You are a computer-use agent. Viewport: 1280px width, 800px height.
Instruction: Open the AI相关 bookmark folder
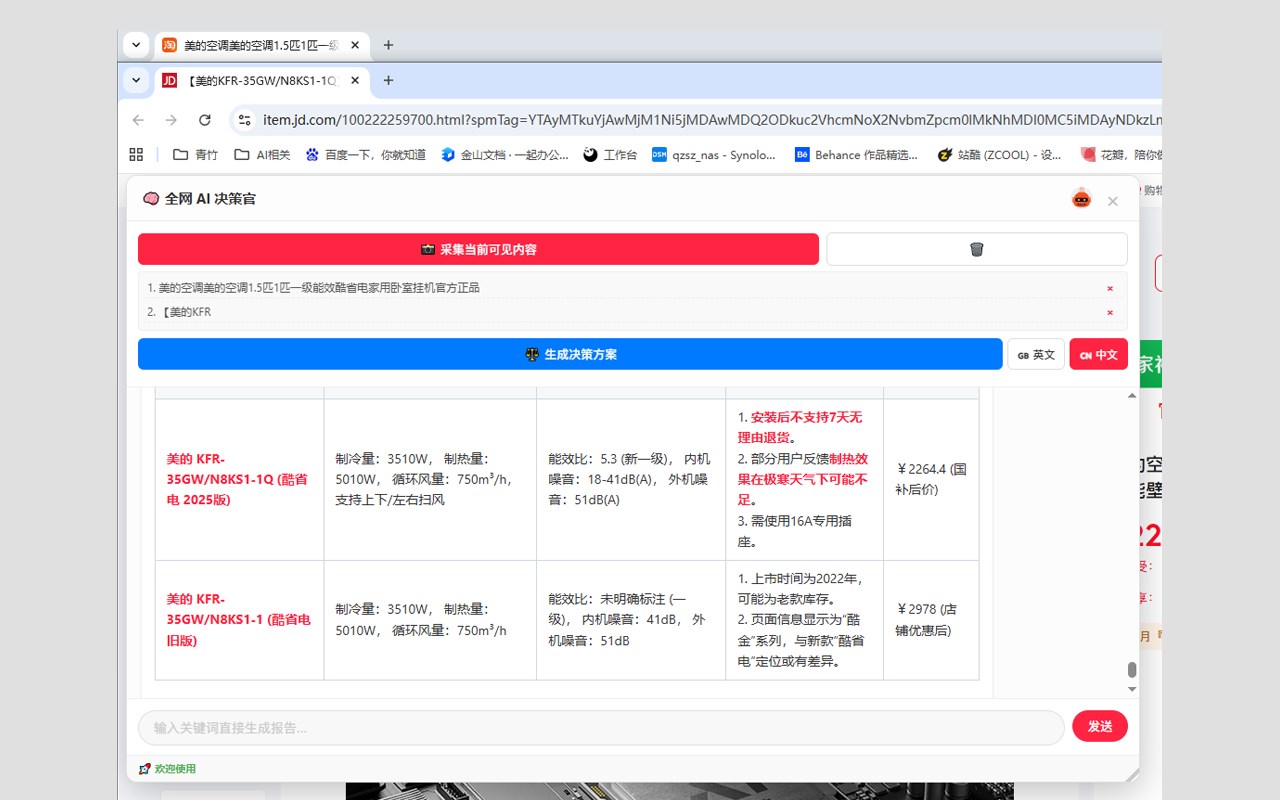(x=262, y=154)
